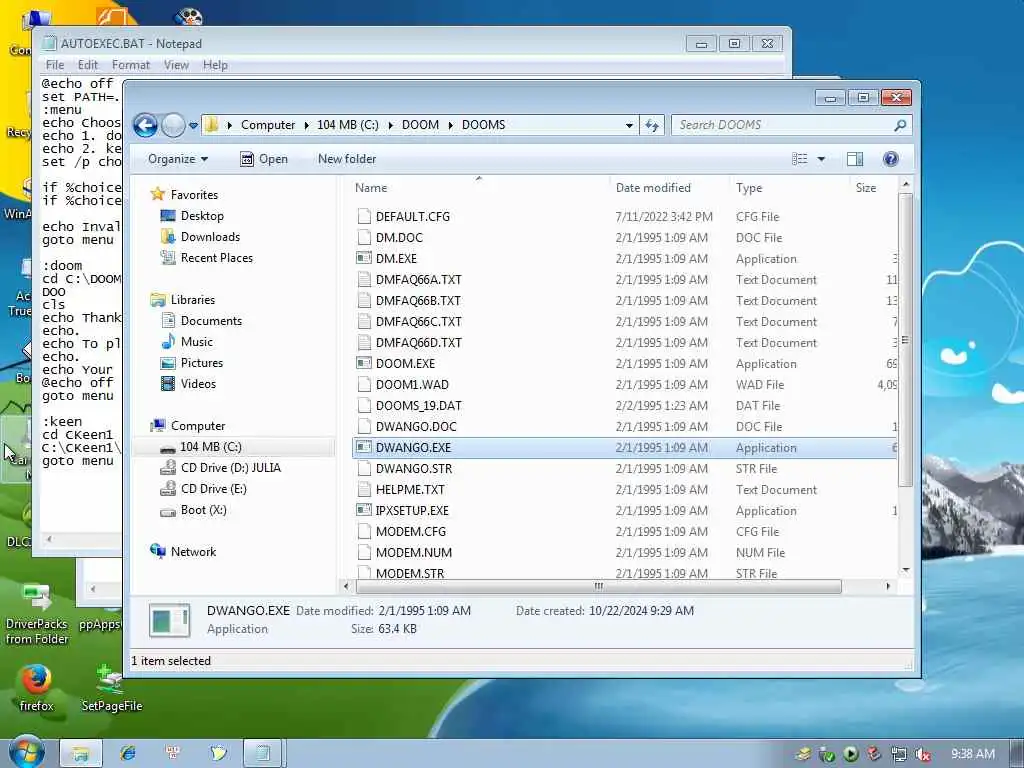Sort files by Name column
The image size is (1024, 768).
(x=371, y=187)
